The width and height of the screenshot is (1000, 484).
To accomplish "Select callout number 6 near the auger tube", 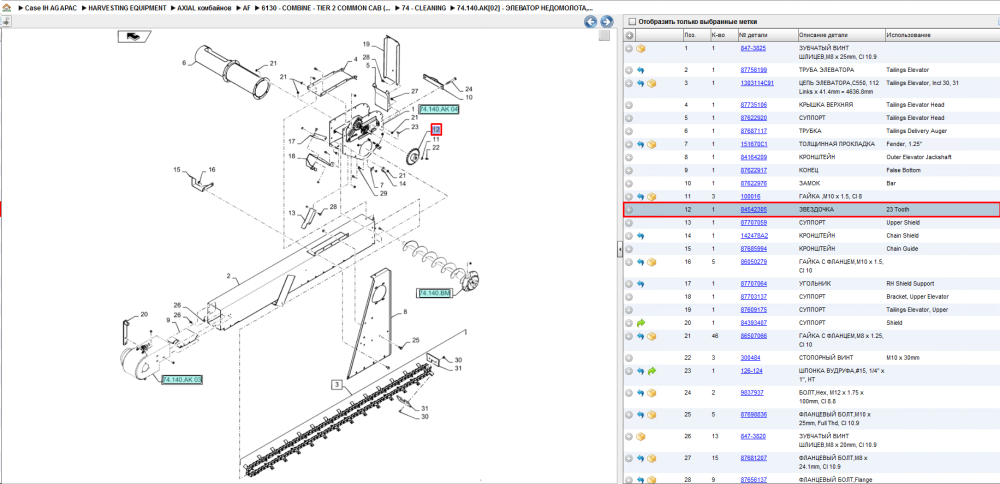I will [184, 62].
